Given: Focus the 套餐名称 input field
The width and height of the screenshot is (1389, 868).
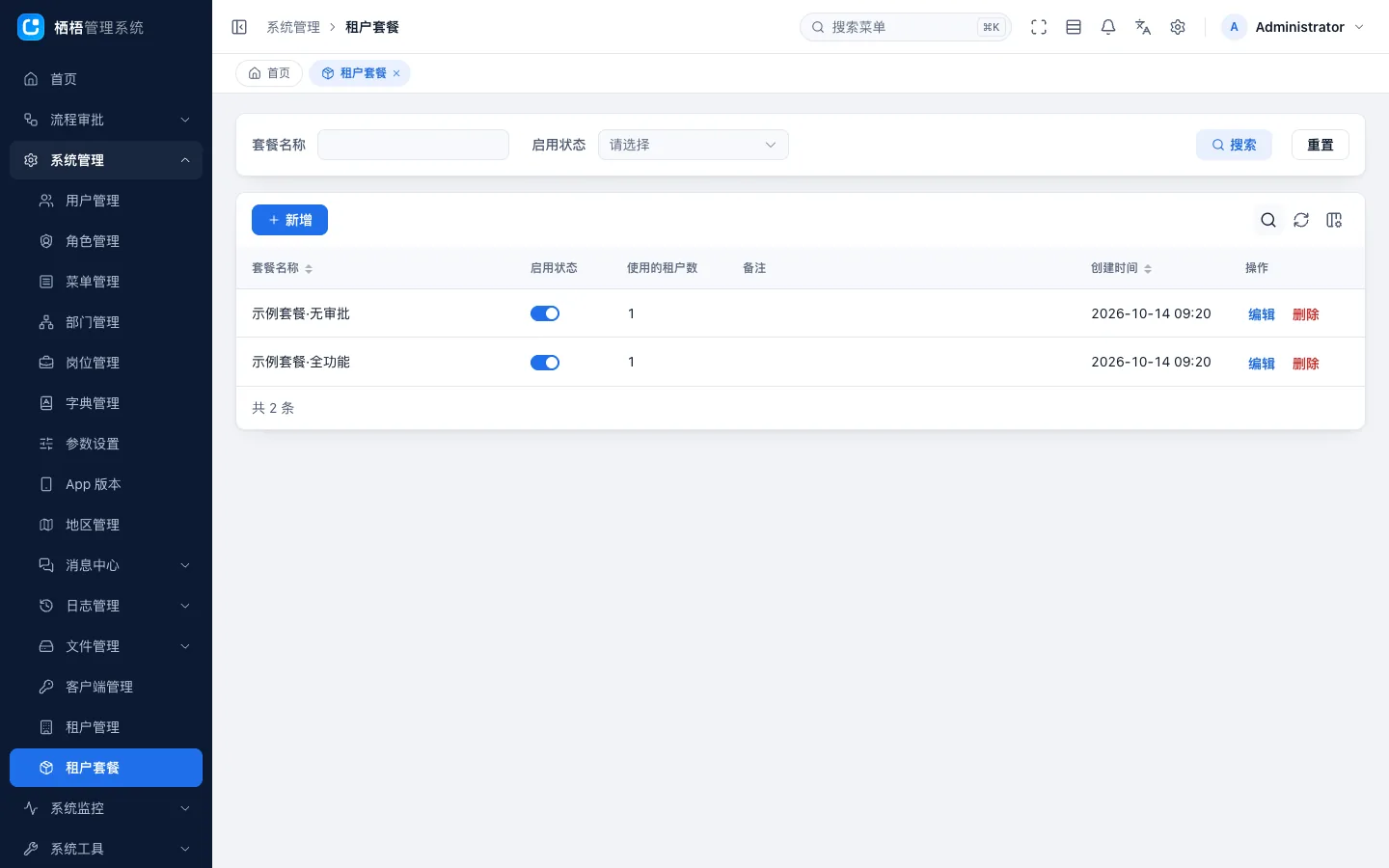Looking at the screenshot, I should tap(413, 145).
